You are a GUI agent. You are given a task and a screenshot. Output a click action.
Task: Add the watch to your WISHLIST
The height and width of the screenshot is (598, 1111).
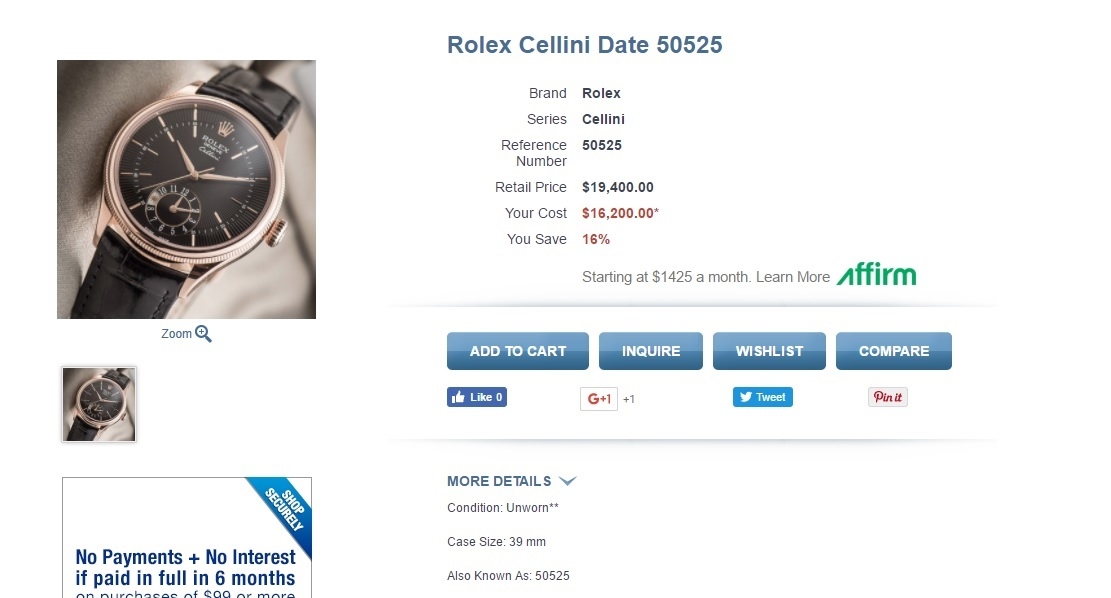(x=769, y=351)
